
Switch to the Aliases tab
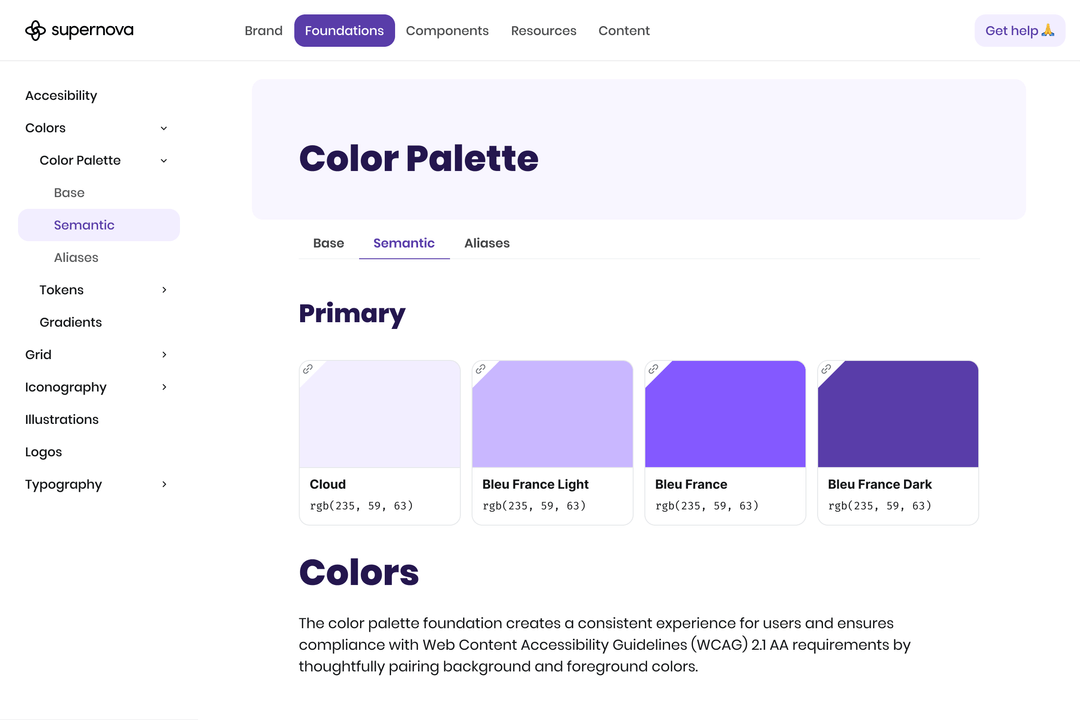[487, 243]
